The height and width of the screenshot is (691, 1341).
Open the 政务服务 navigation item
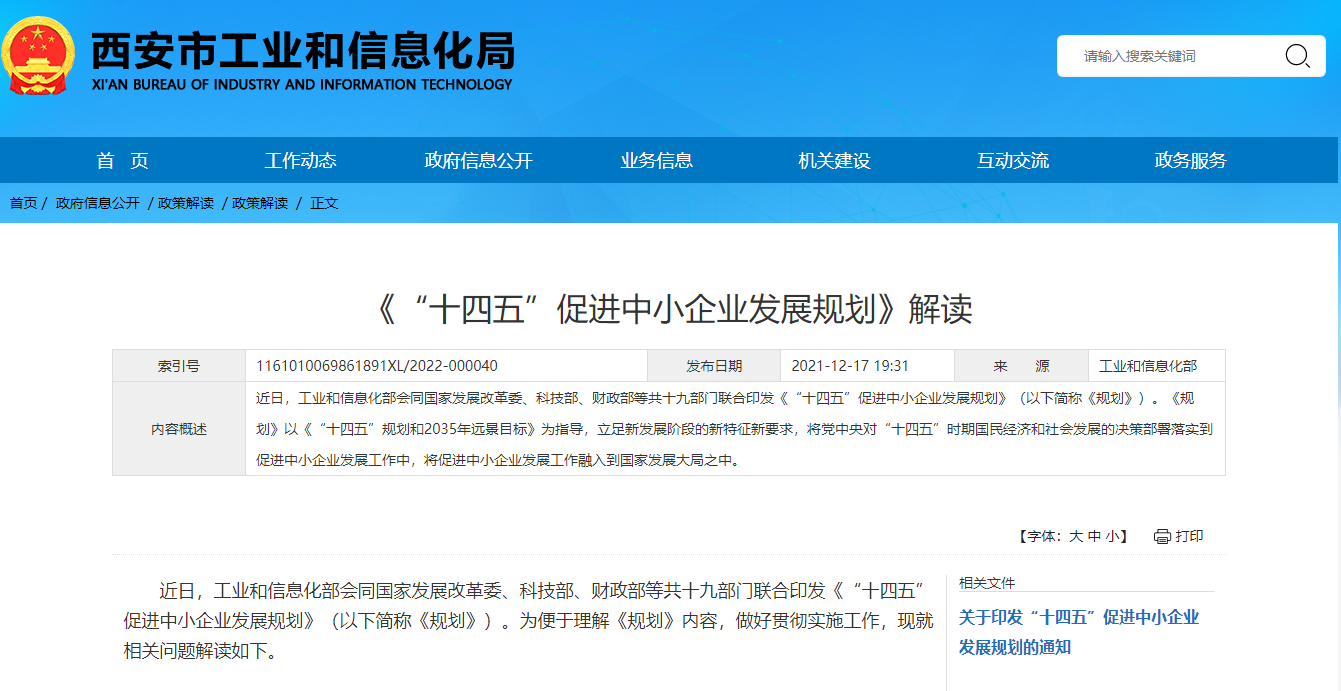coord(1190,161)
